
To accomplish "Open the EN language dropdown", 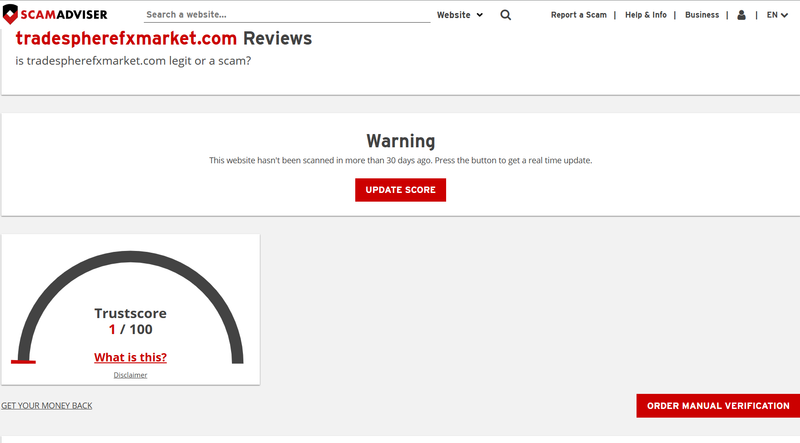I will click(x=777, y=15).
